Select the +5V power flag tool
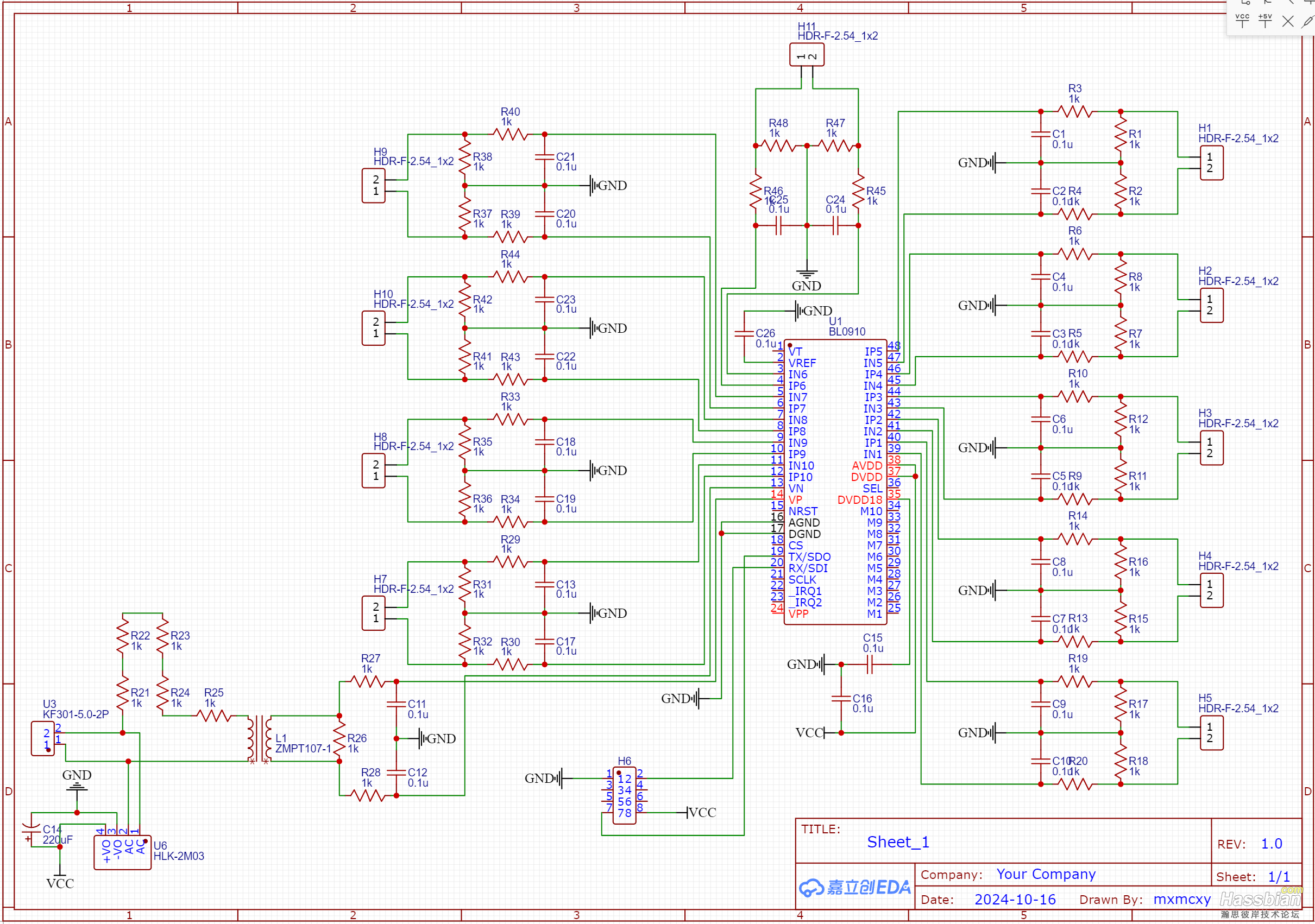1315x924 pixels. 1265,21
